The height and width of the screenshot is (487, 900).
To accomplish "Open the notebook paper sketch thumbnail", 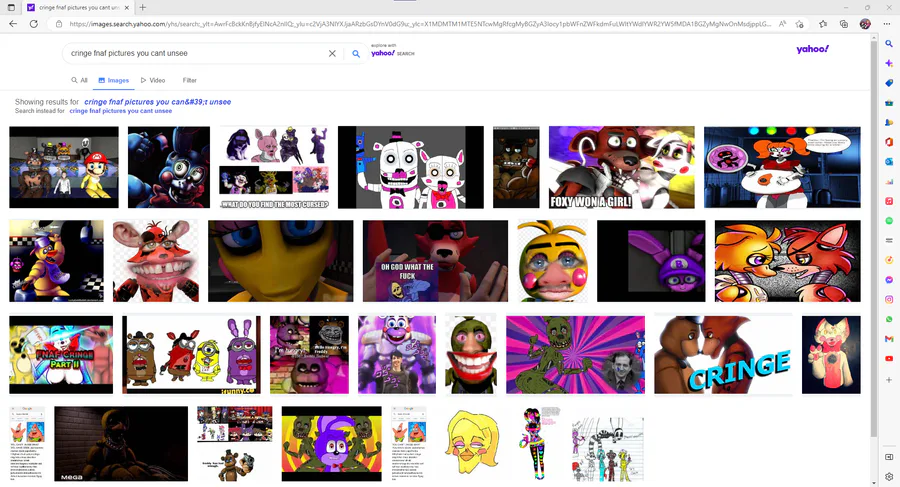I will point(607,449).
